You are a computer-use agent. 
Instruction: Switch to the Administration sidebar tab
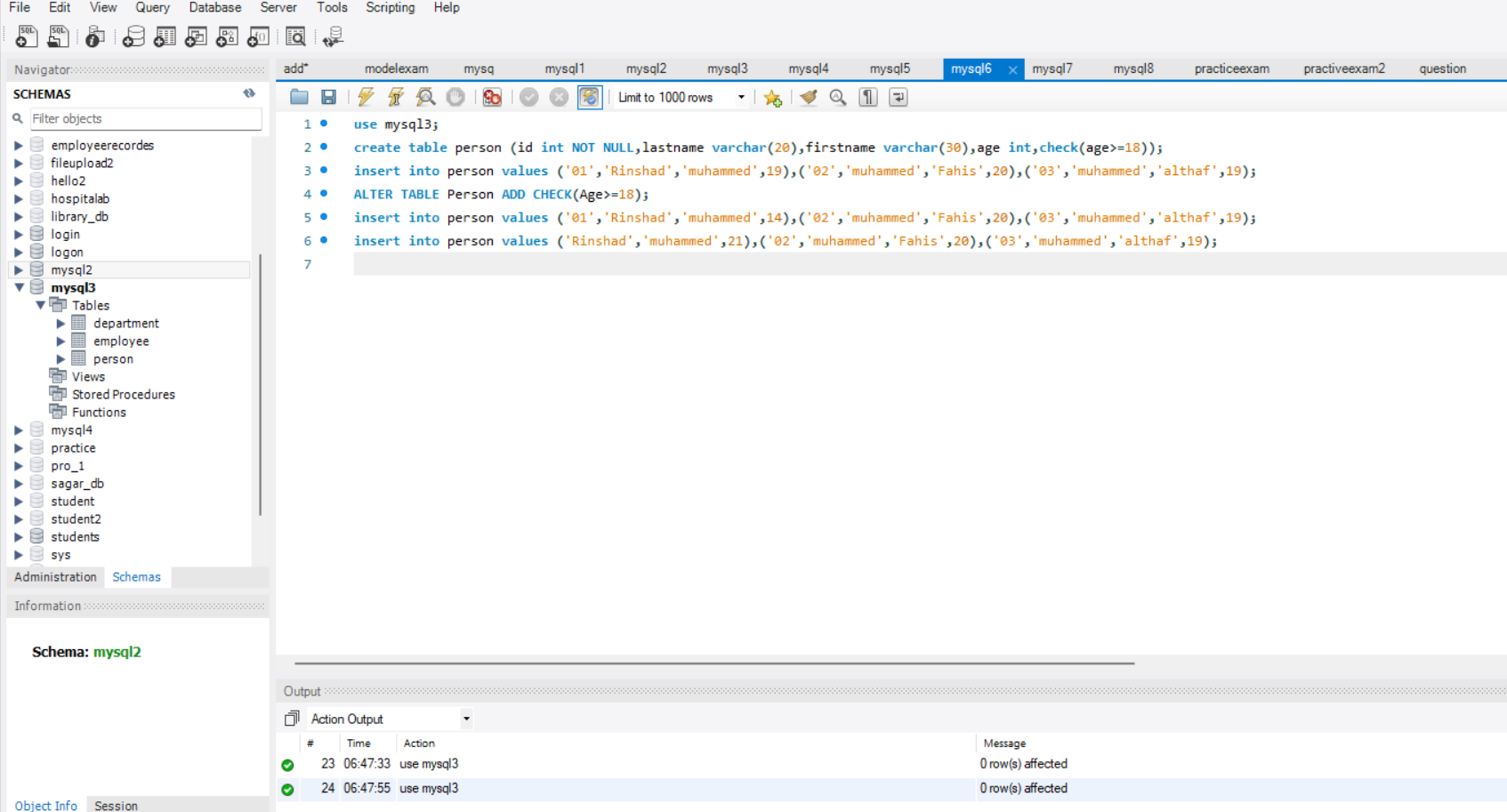click(x=54, y=576)
